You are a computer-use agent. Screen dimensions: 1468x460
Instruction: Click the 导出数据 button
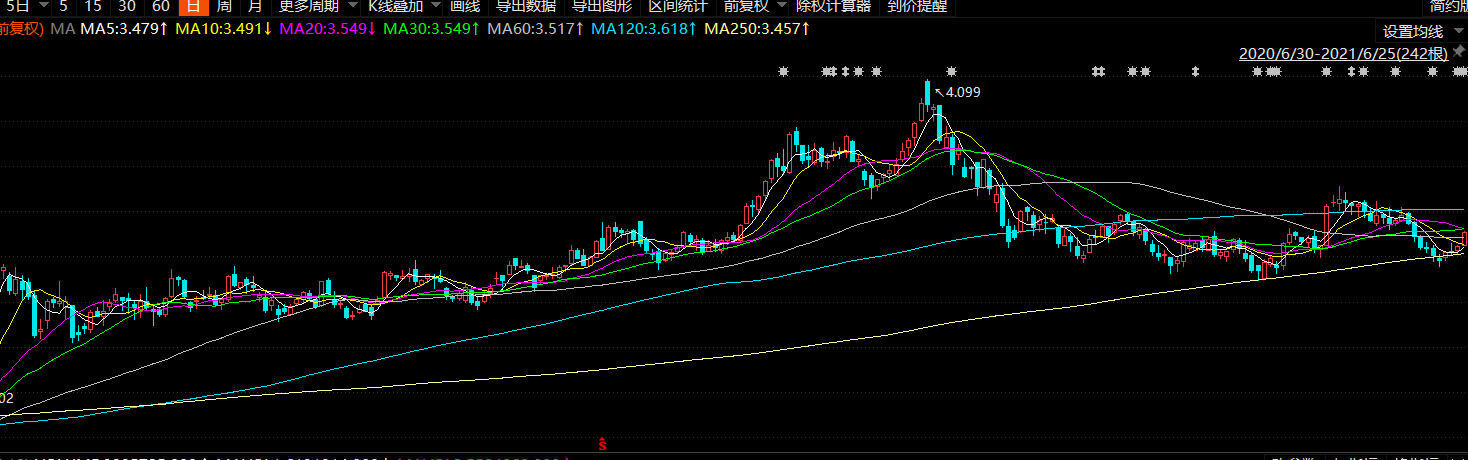tap(526, 6)
